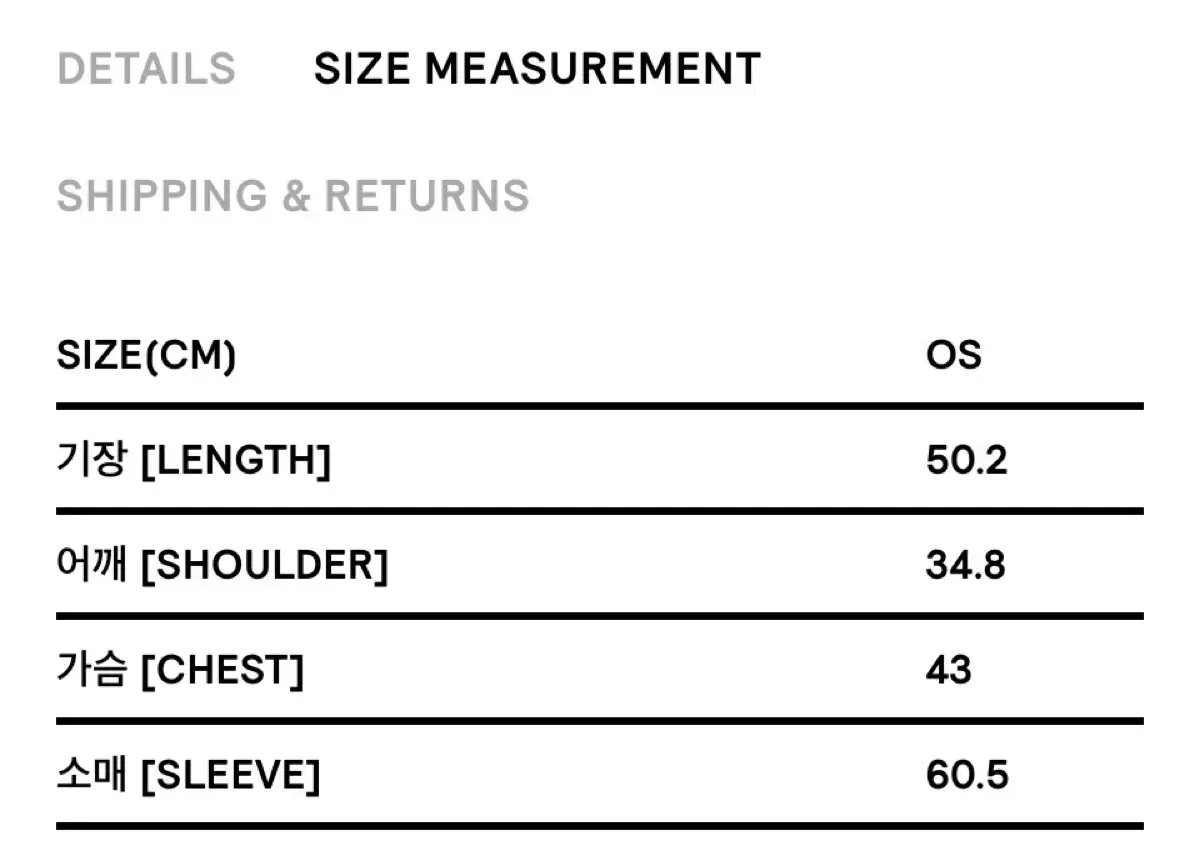Click the [CHEST] bracket label
The width and height of the screenshot is (1200, 866).
coord(222,671)
